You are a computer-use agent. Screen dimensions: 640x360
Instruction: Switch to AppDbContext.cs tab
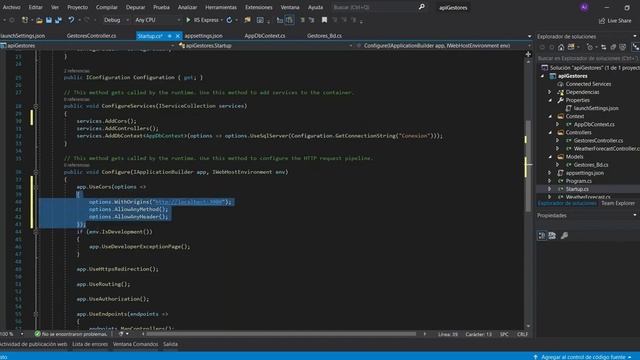click(265, 36)
